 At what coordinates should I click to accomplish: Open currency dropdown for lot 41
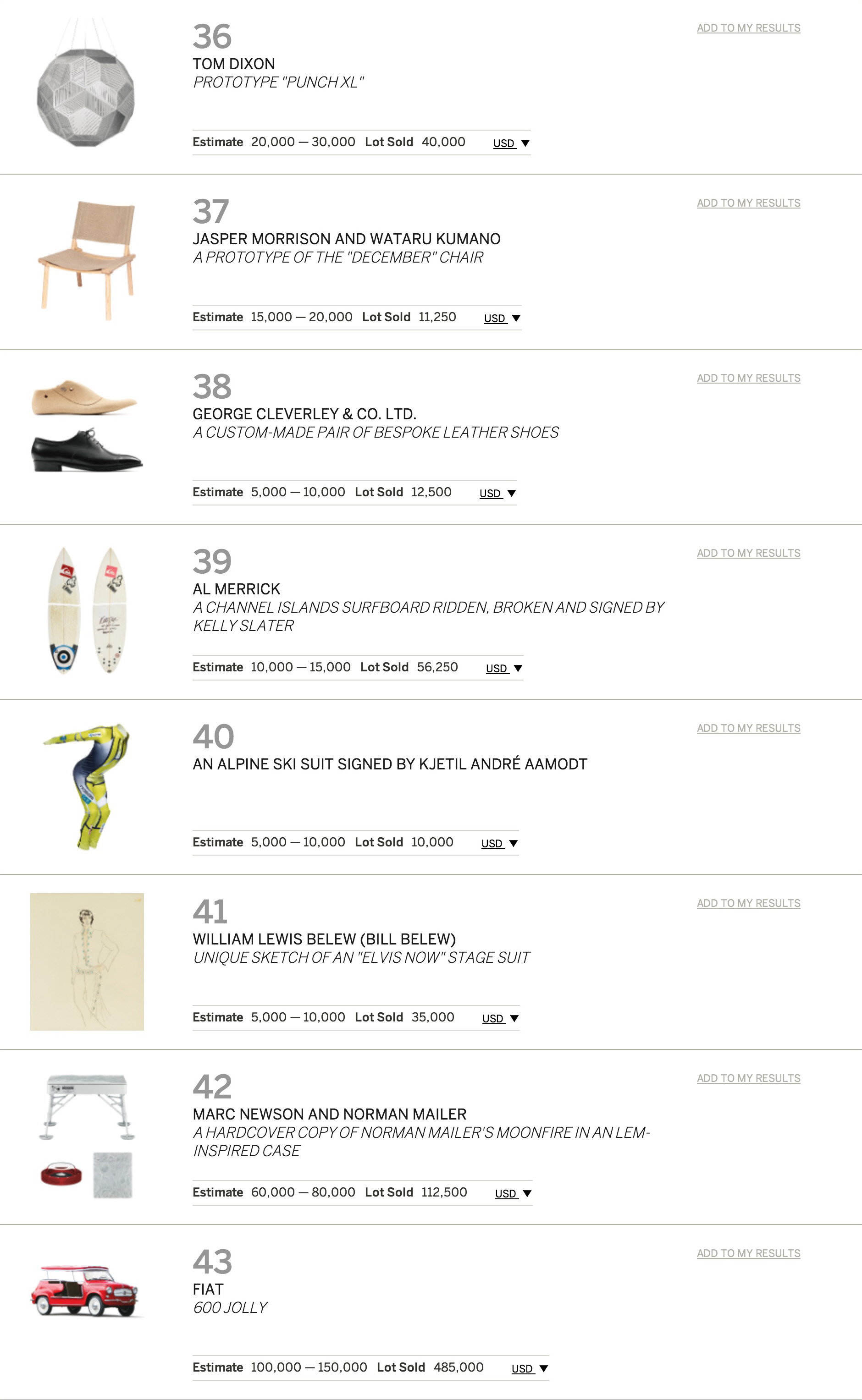tap(500, 1019)
